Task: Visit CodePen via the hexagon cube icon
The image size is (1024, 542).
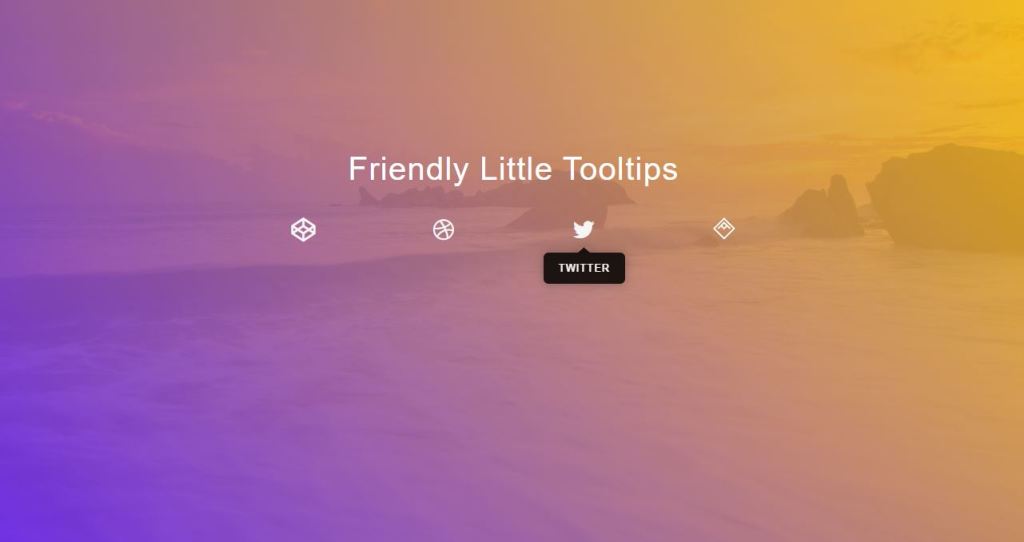Action: (303, 230)
